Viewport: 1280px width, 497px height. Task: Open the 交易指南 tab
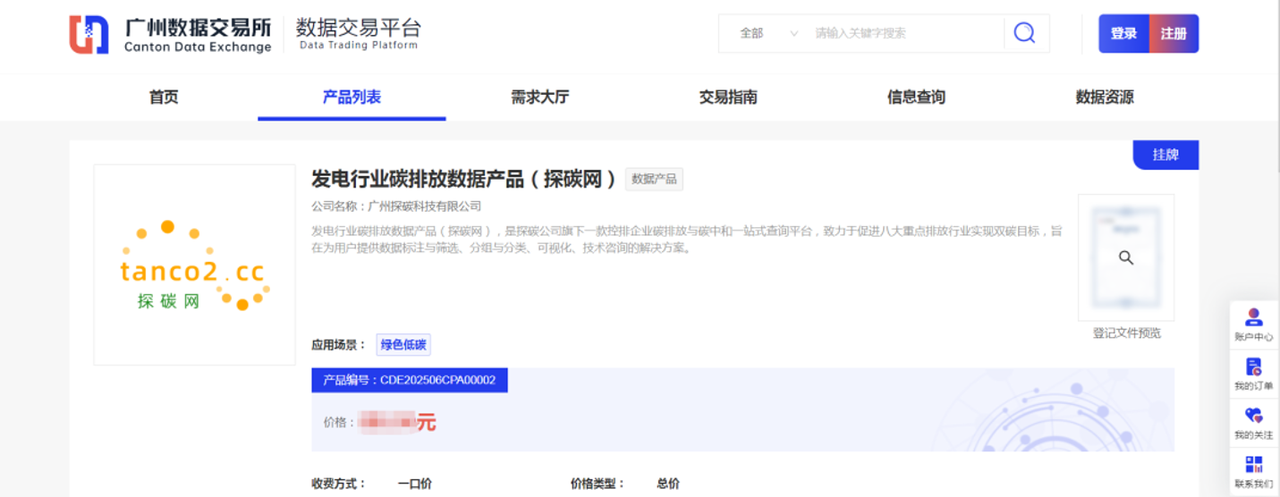pyautogui.click(x=728, y=97)
